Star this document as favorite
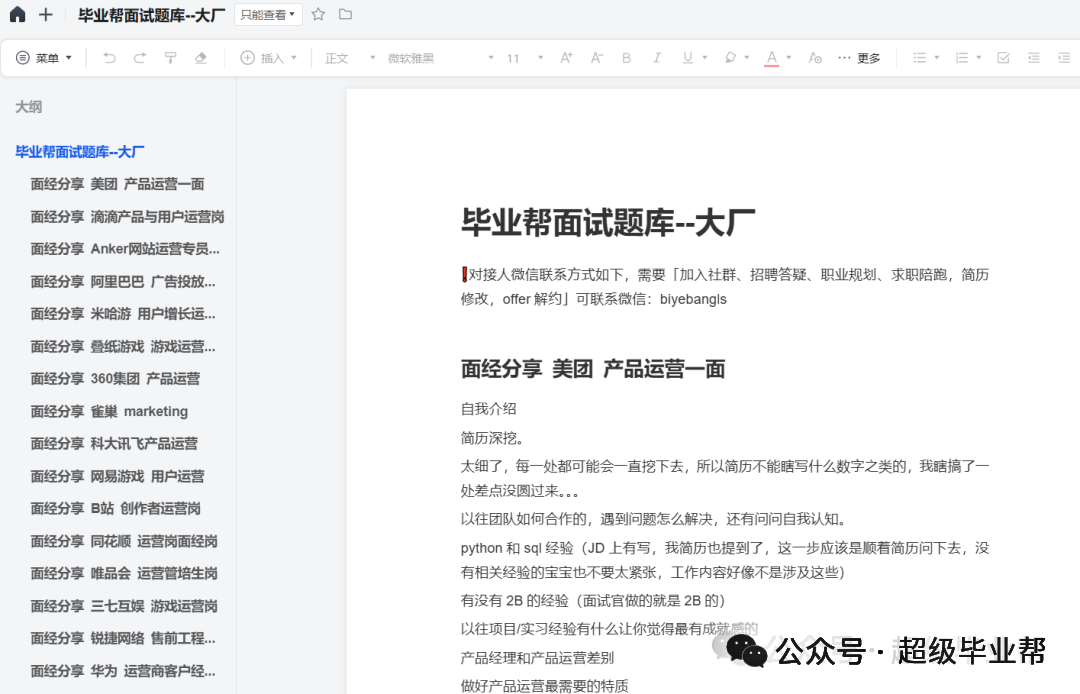 pyautogui.click(x=317, y=14)
